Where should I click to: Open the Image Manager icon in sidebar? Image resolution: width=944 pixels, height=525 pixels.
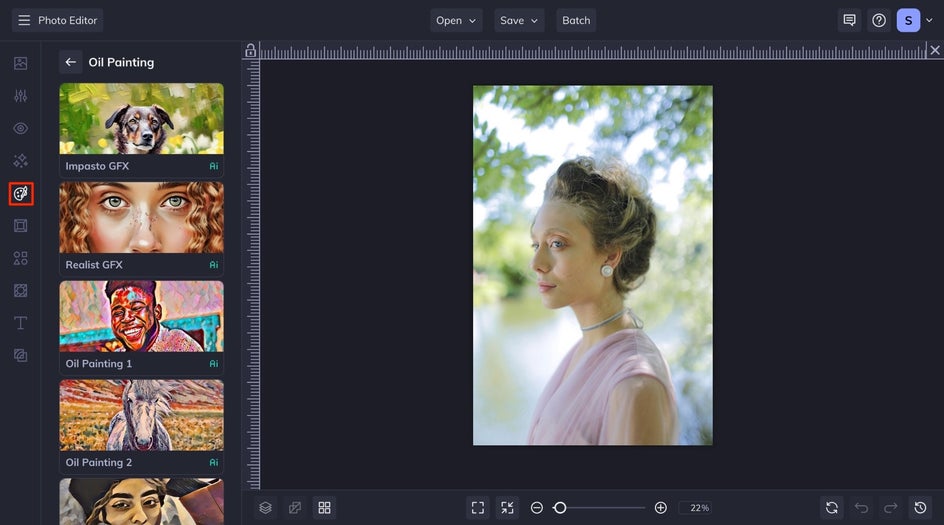21,63
